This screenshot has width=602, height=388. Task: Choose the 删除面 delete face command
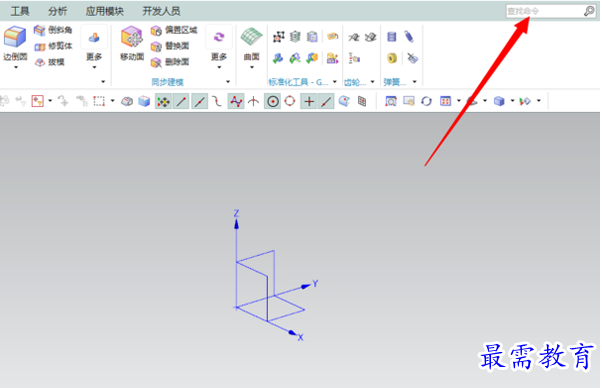(170, 62)
